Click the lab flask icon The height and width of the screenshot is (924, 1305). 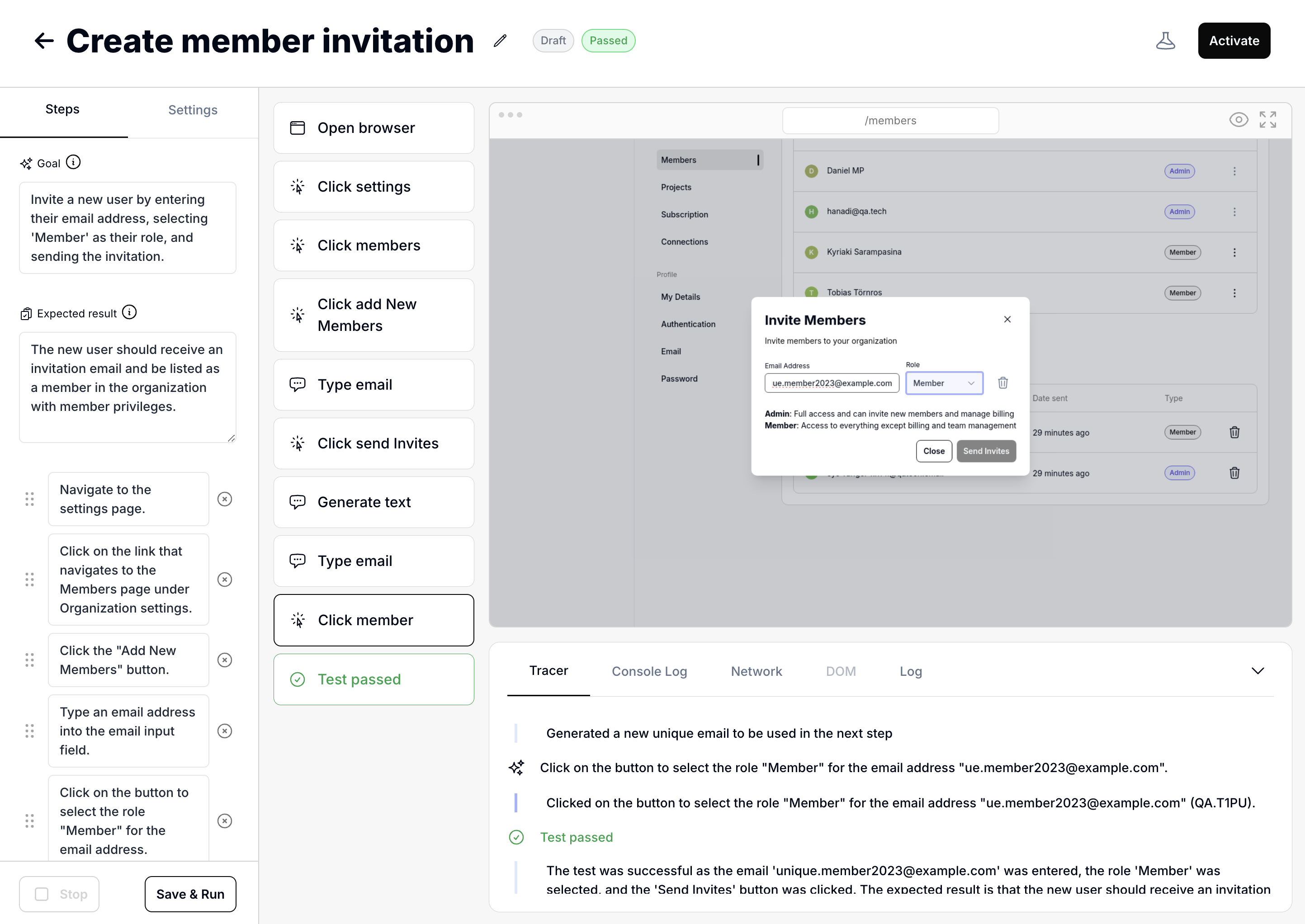pyautogui.click(x=1165, y=41)
